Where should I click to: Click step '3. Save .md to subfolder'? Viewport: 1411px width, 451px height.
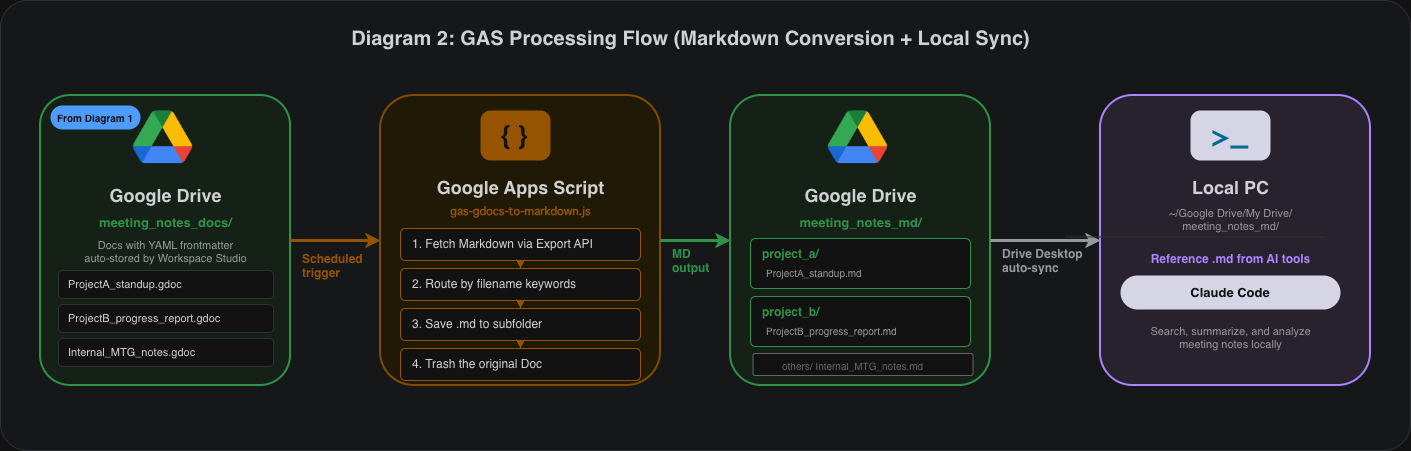520,324
